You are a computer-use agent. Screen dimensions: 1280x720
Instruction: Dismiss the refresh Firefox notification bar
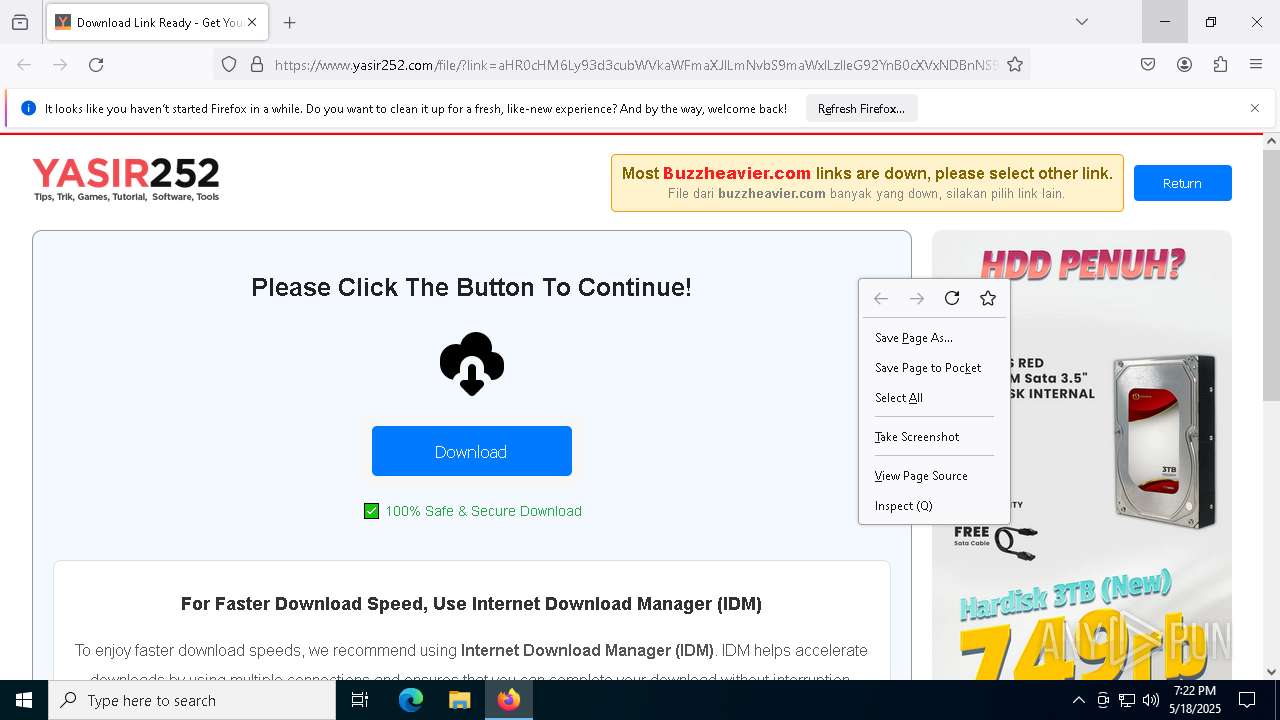pos(1255,108)
